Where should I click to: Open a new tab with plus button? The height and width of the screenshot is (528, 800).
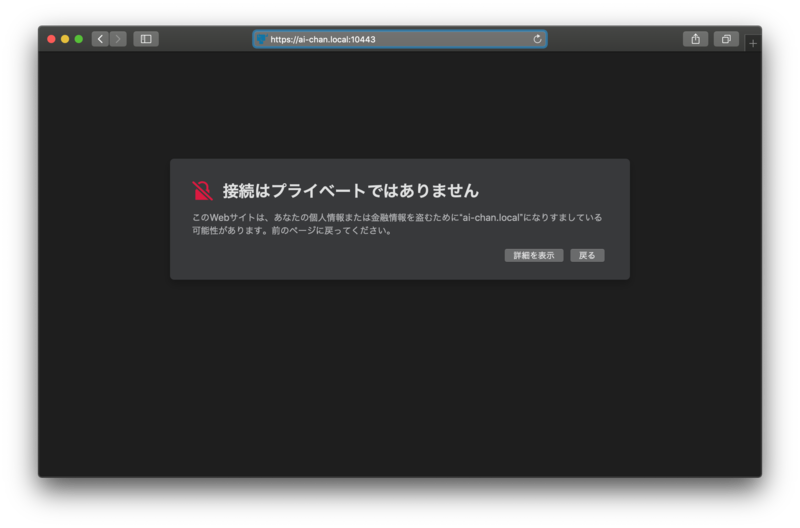click(x=753, y=43)
